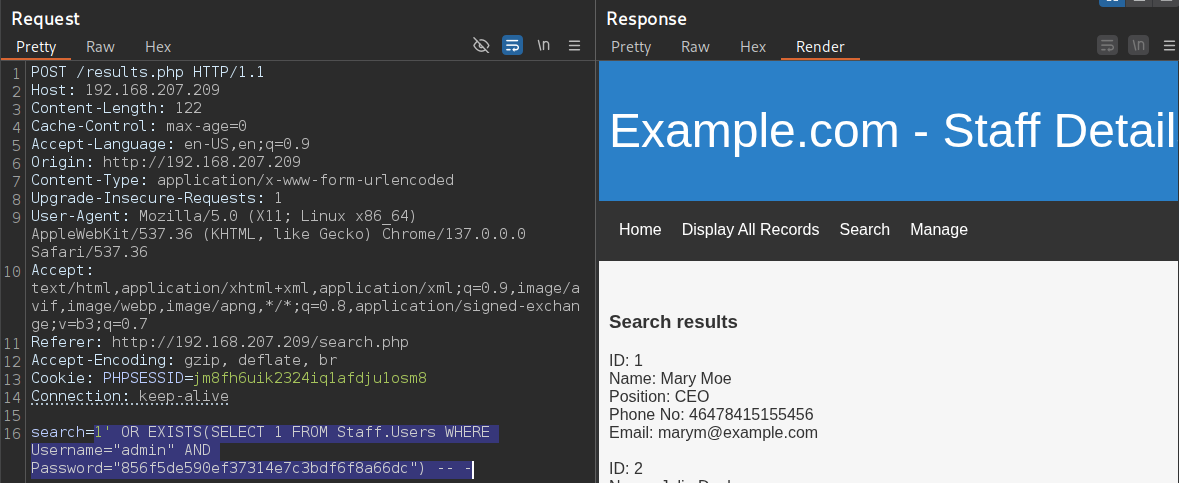Open Search link in rendered page
This screenshot has width=1179, height=483.
point(865,229)
